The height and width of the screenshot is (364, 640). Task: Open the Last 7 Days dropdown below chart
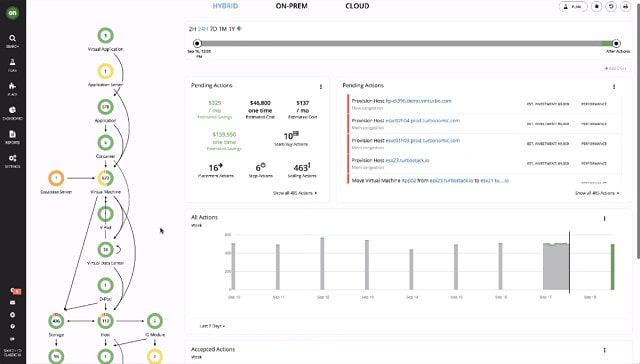pos(212,326)
